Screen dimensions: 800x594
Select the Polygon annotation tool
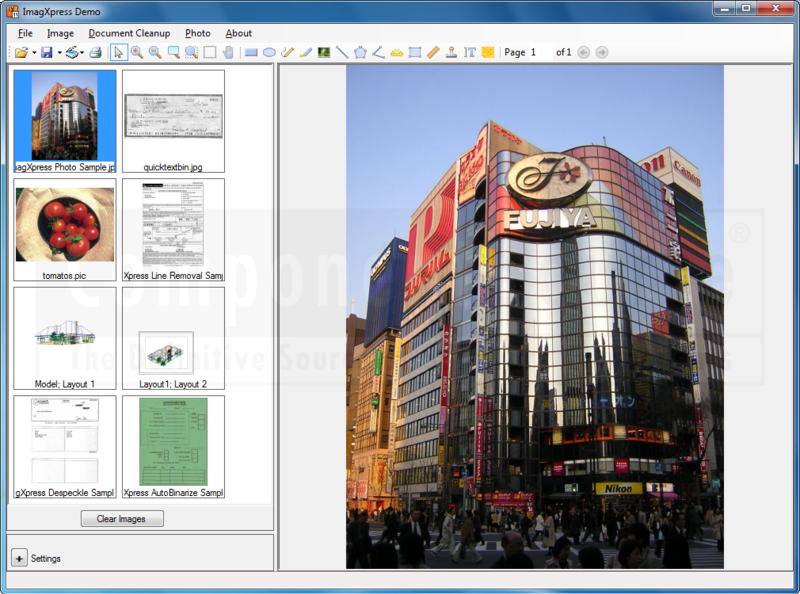coord(360,52)
